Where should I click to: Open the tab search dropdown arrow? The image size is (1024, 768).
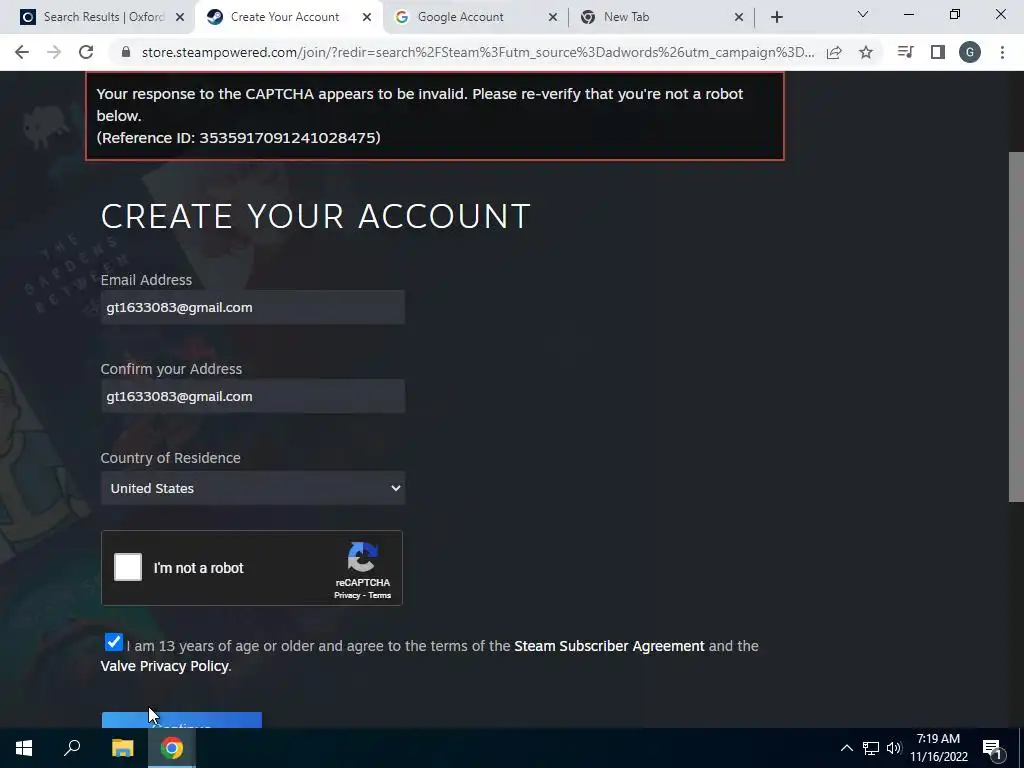pyautogui.click(x=863, y=14)
